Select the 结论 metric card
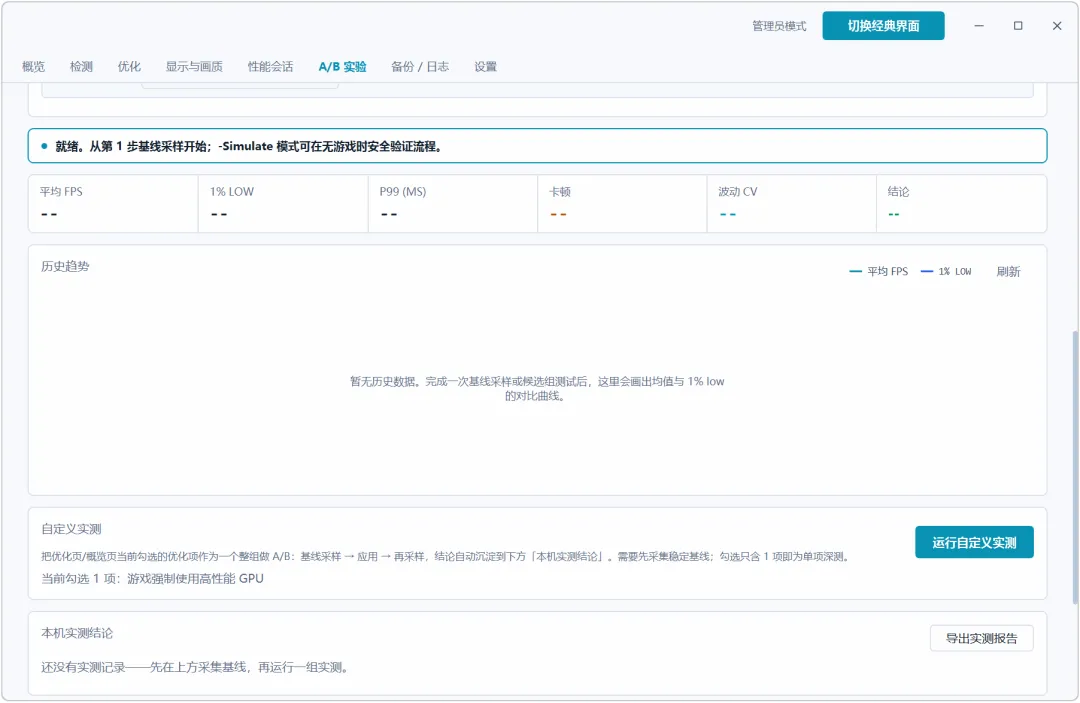The image size is (1080, 703). pos(962,204)
